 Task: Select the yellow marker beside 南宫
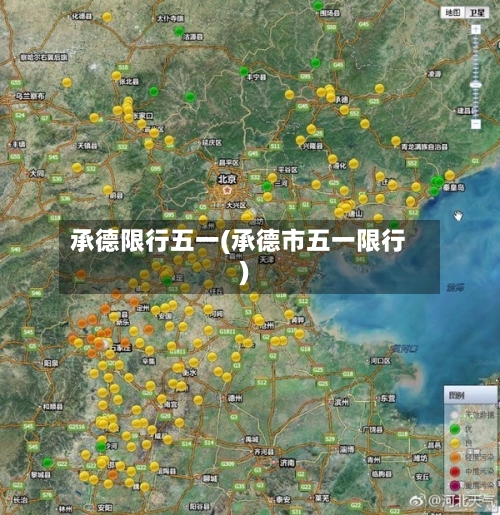pyautogui.click(x=162, y=399)
